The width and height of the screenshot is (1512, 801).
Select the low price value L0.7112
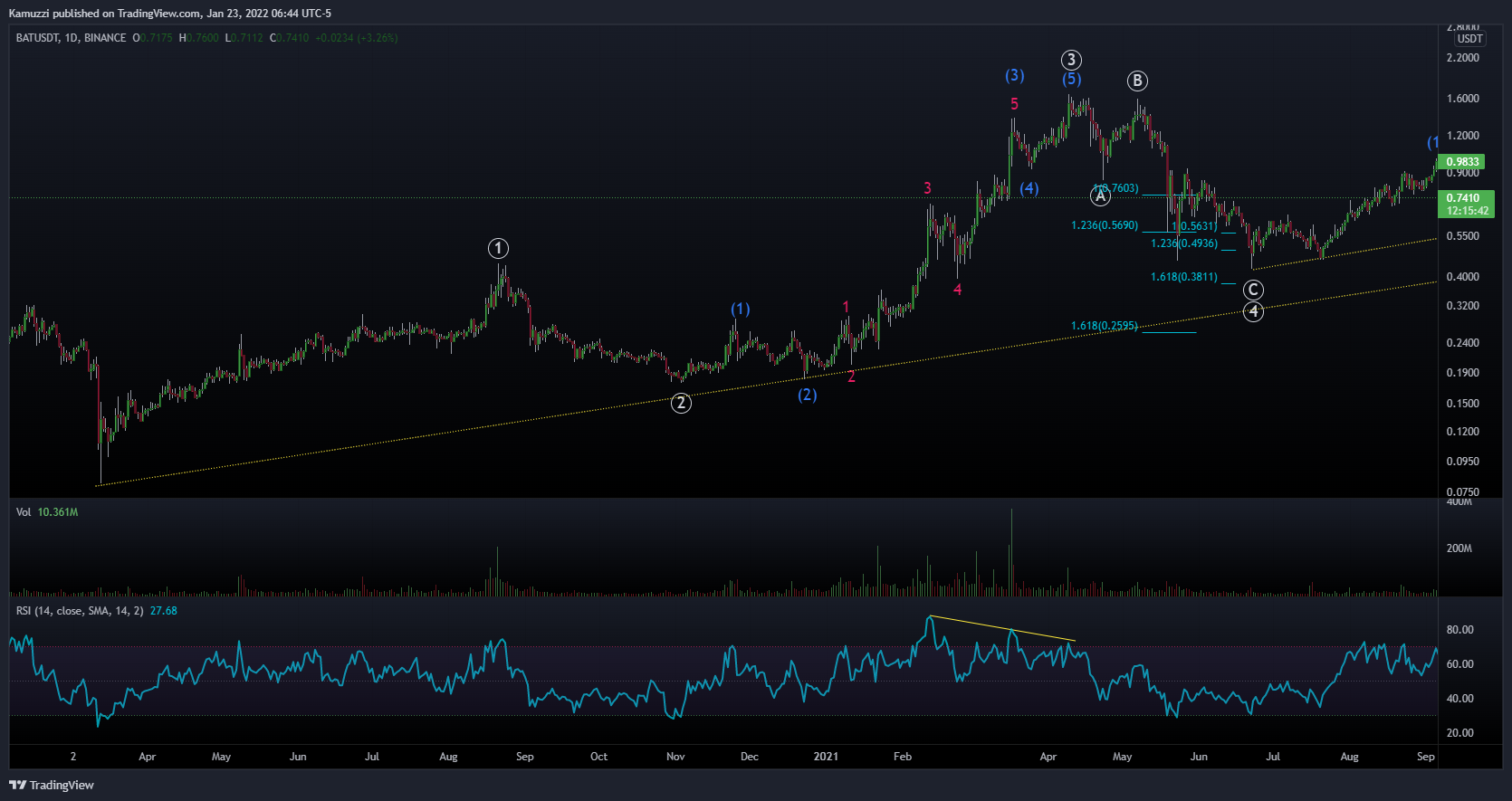point(244,38)
